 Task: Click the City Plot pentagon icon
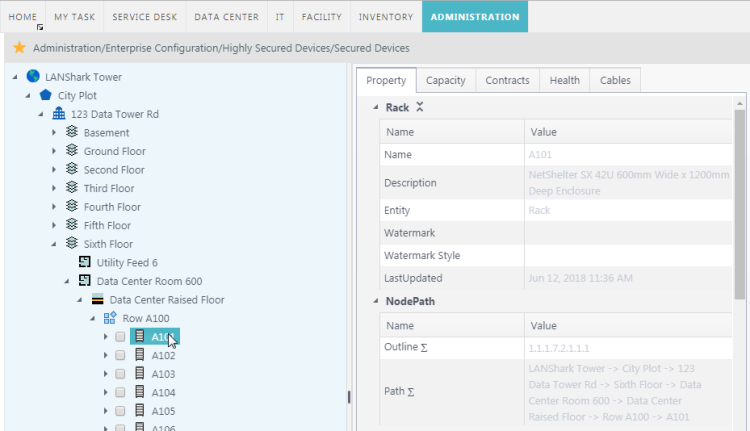point(45,95)
